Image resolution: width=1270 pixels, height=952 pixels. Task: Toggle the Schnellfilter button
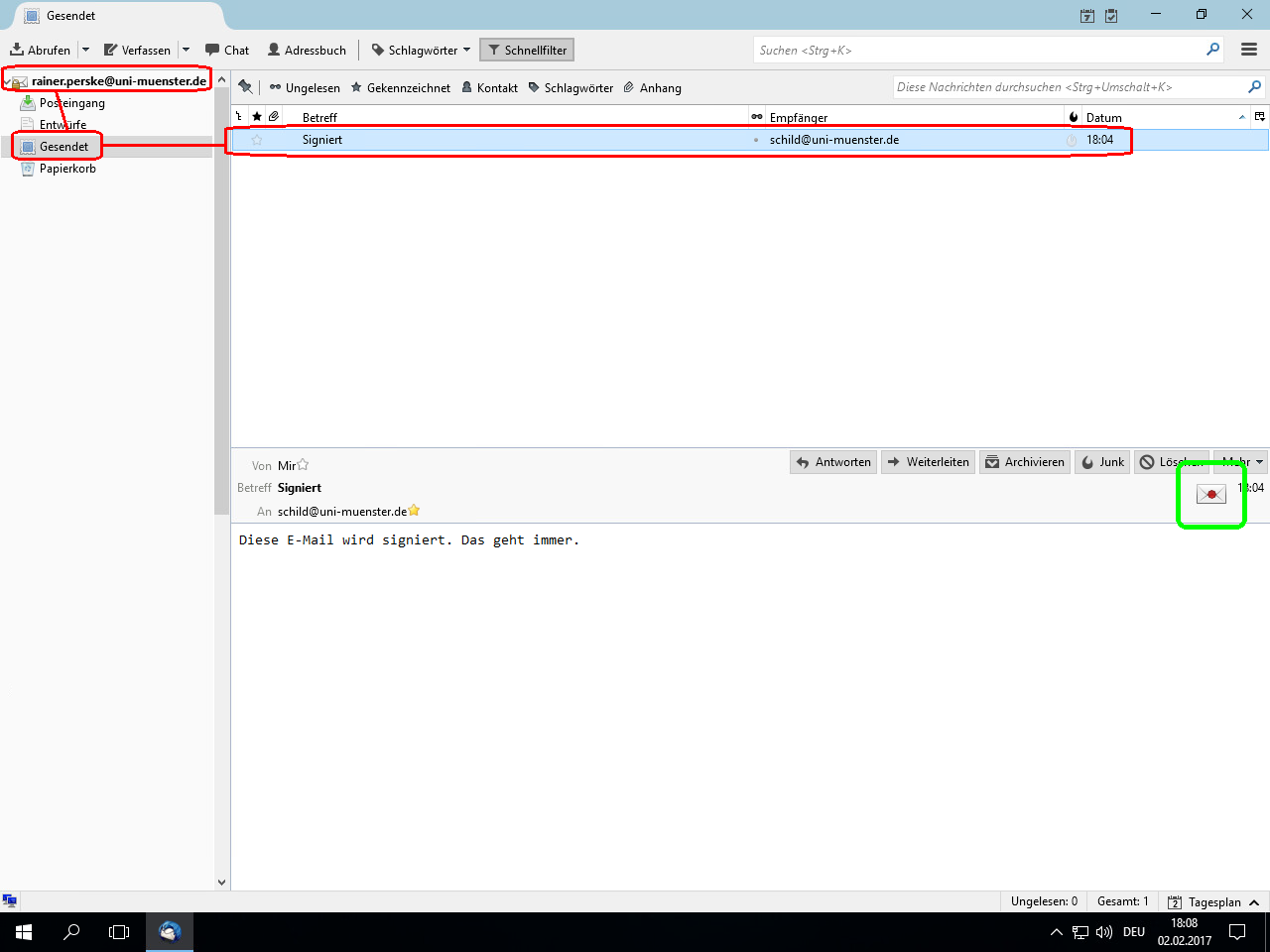coord(526,50)
